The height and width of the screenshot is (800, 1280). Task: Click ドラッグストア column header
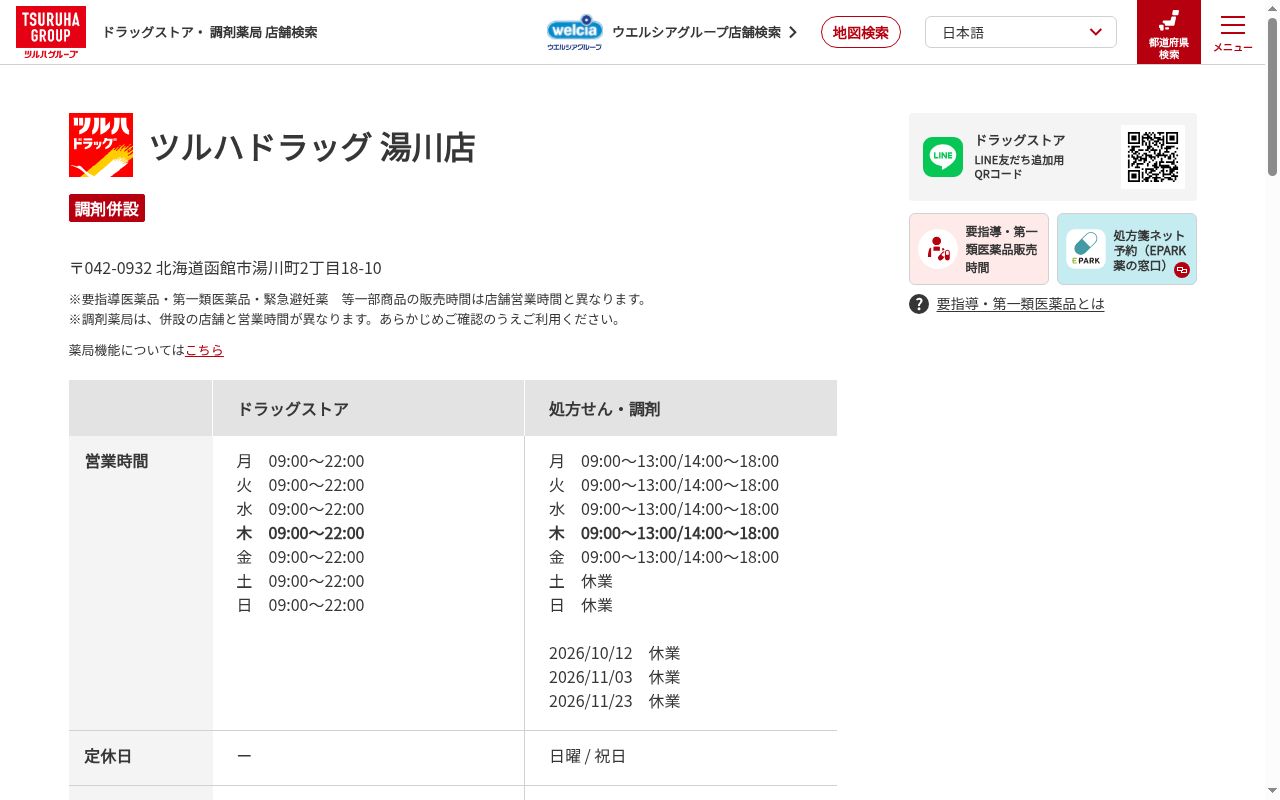[x=293, y=409]
